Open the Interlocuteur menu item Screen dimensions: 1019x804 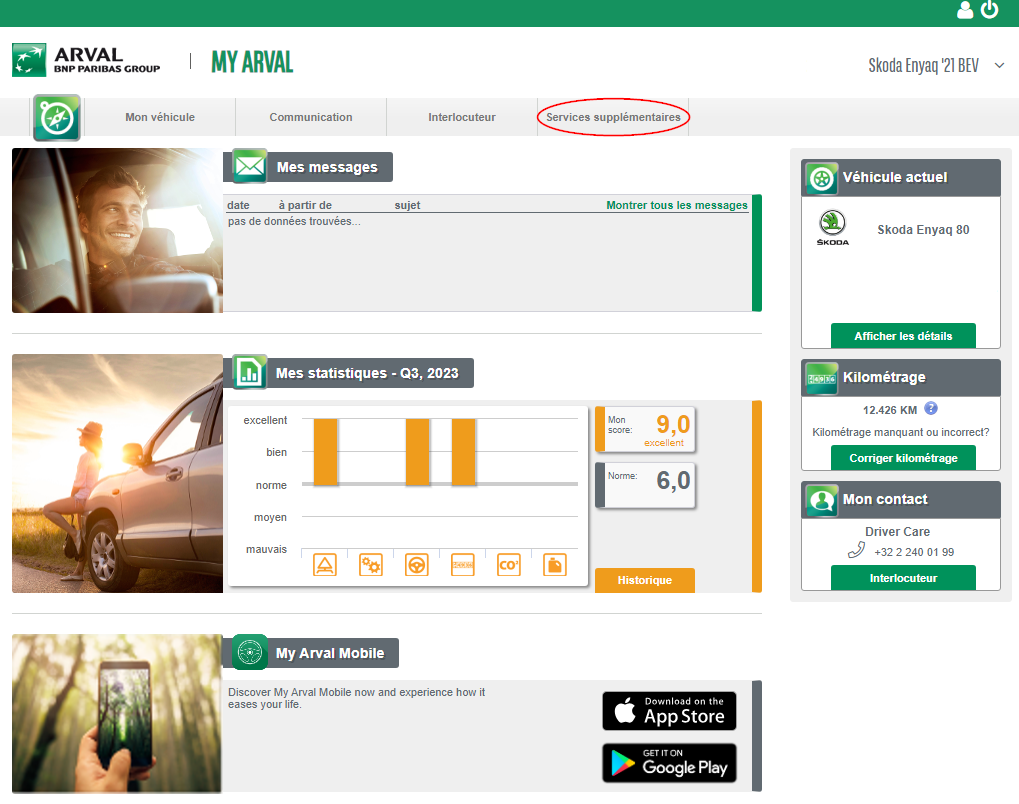[461, 117]
